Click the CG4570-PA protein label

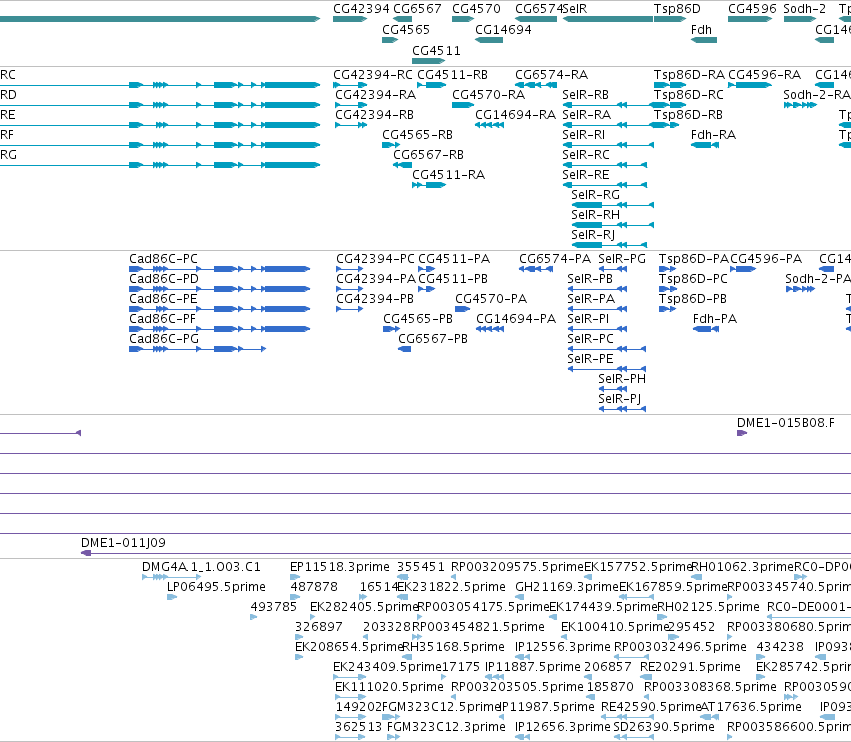coord(491,299)
